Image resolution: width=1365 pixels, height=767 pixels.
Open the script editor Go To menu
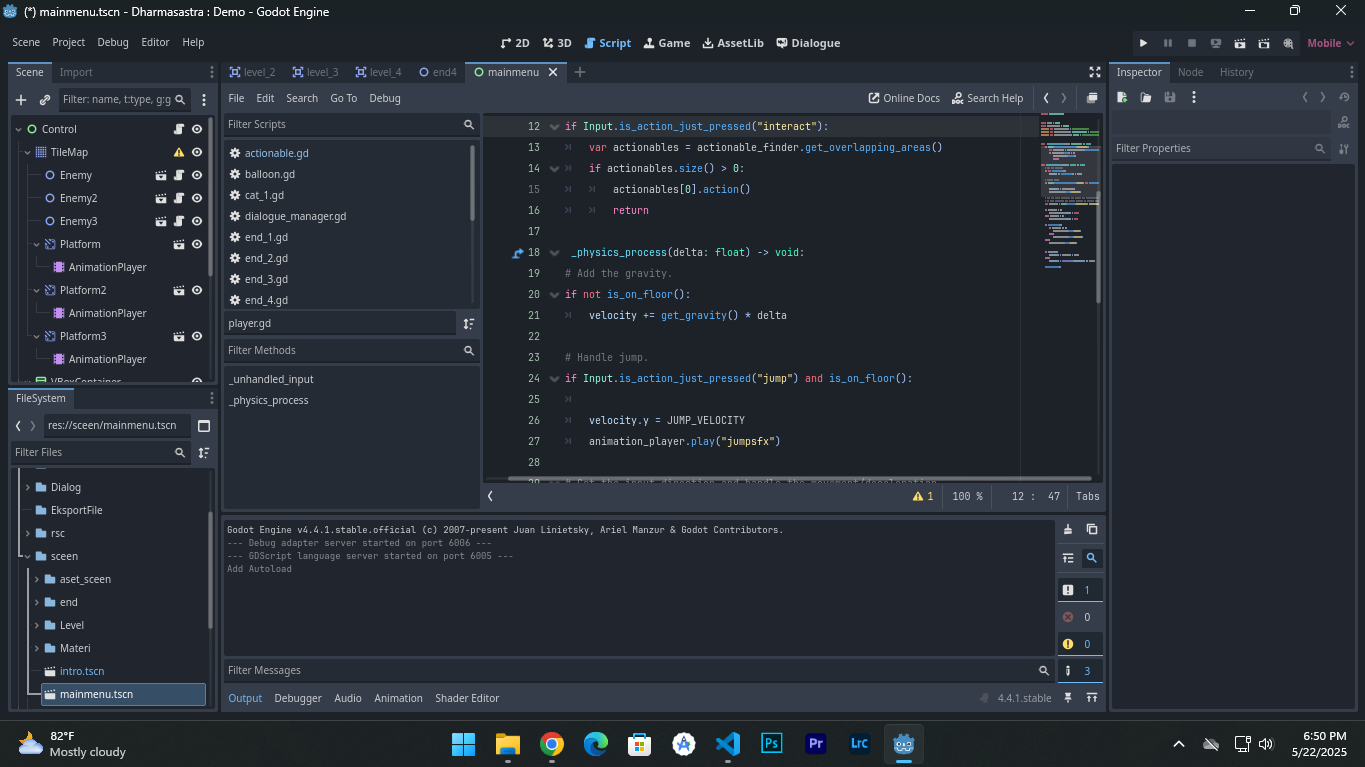[x=343, y=98]
